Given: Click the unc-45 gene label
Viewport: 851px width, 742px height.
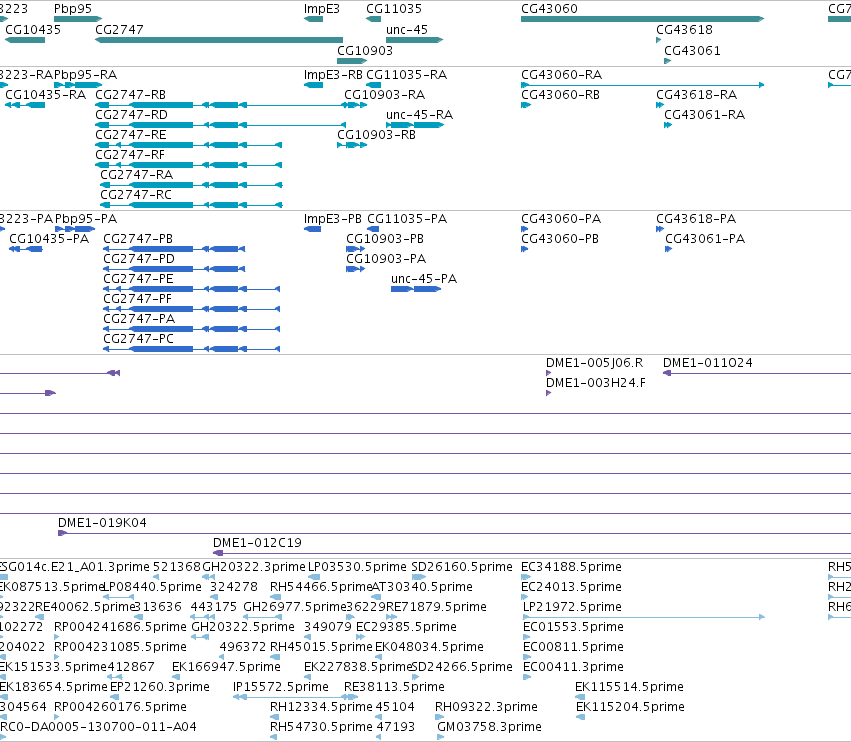Looking at the screenshot, I should coord(407,30).
